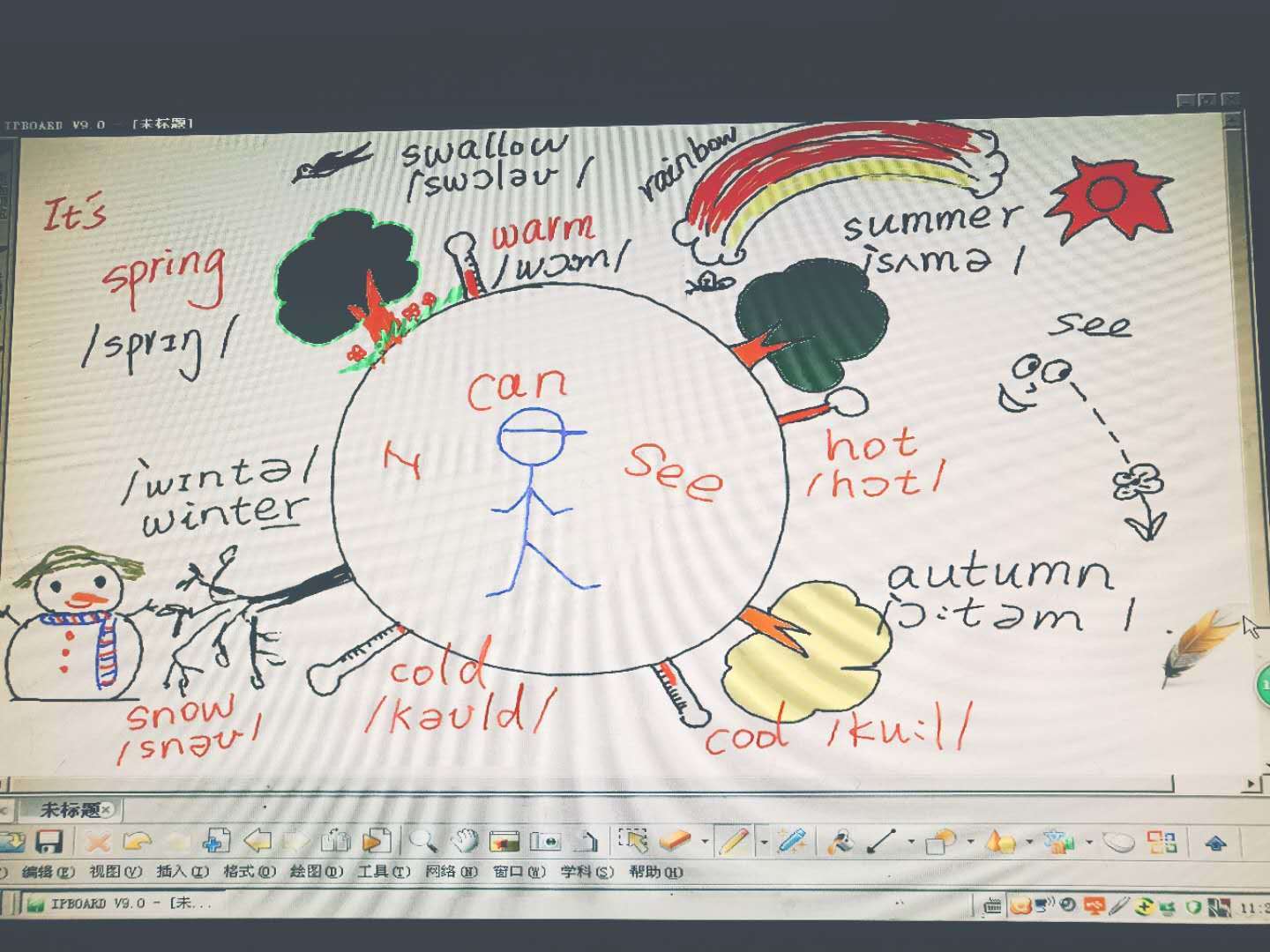Image resolution: width=1270 pixels, height=952 pixels.
Task: Select the hand pan tool
Action: click(x=464, y=841)
